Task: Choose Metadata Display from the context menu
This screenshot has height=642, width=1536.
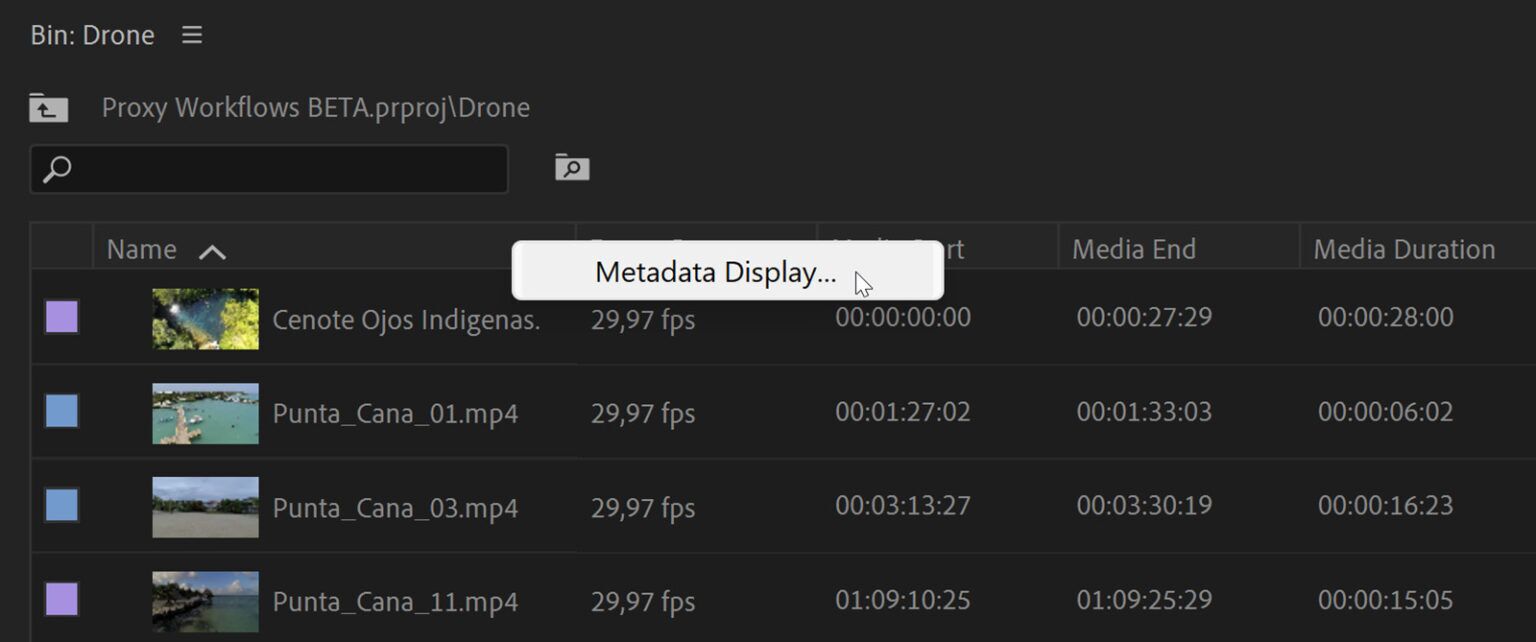Action: (714, 271)
